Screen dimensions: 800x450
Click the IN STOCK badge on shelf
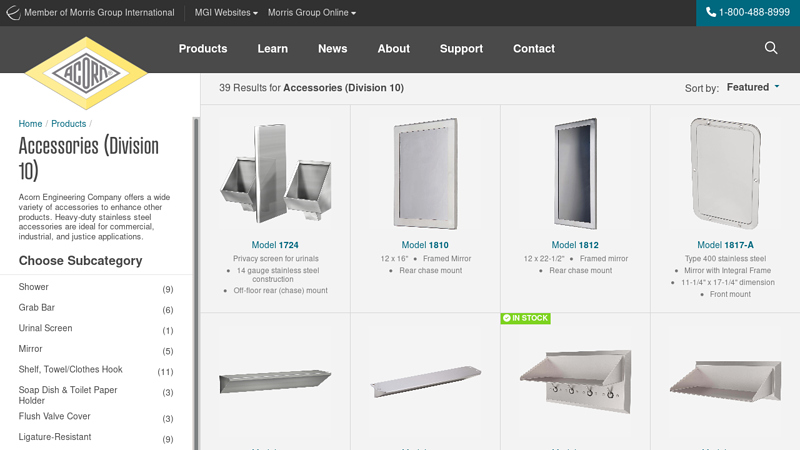[526, 318]
